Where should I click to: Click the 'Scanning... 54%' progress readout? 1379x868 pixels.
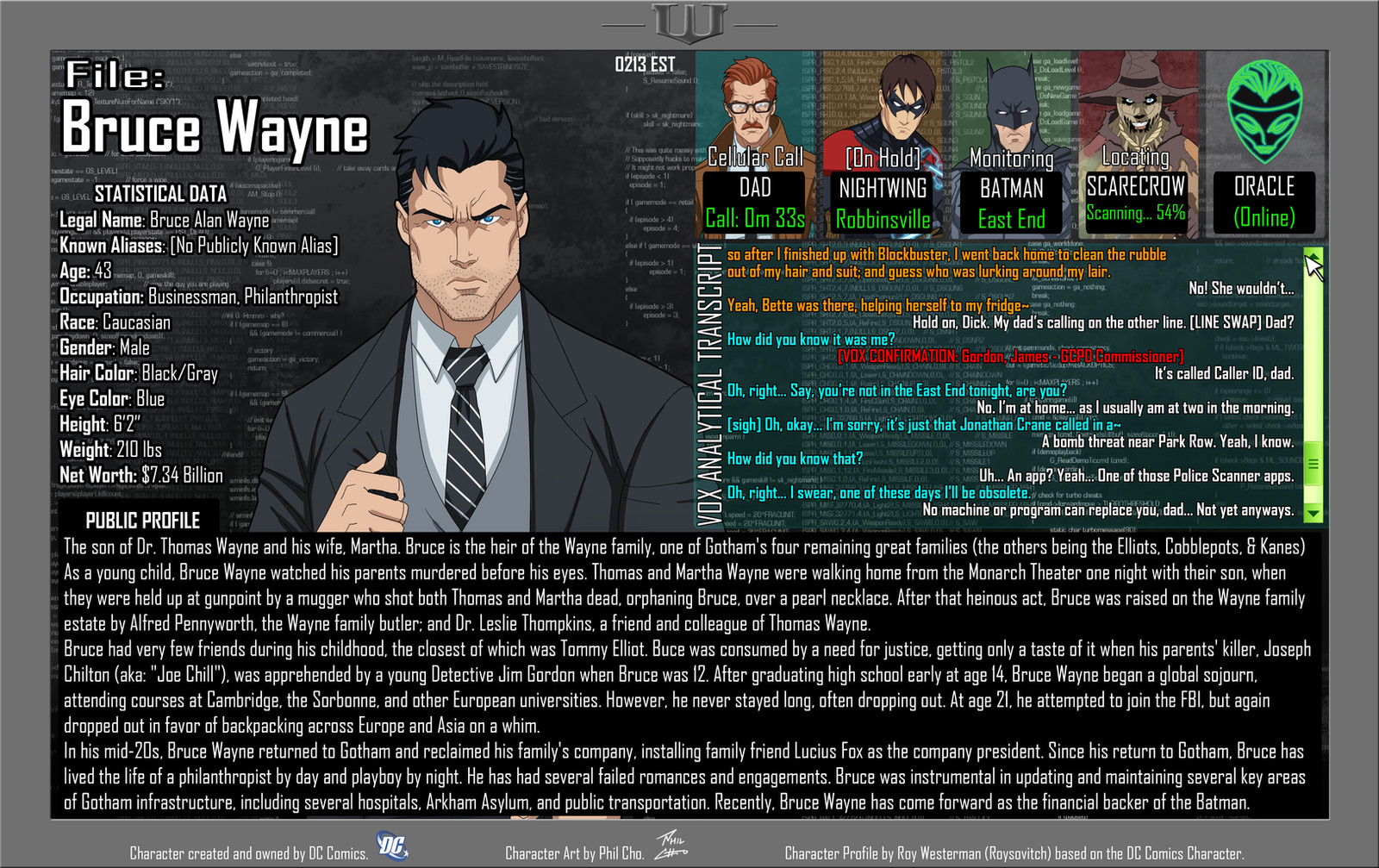(x=1135, y=213)
